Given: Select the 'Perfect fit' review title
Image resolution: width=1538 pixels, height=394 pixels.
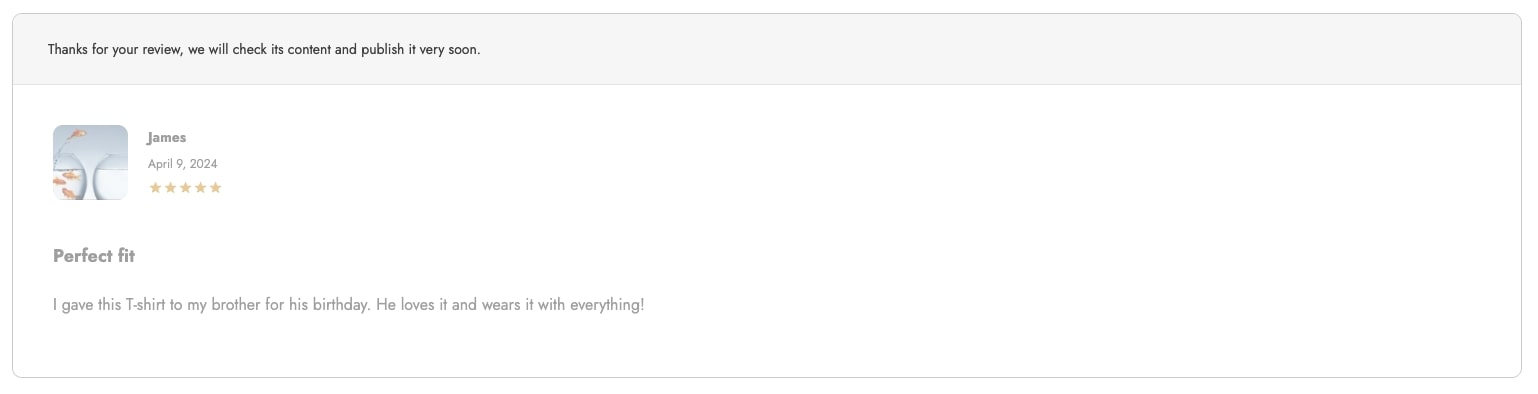Looking at the screenshot, I should pos(94,256).
